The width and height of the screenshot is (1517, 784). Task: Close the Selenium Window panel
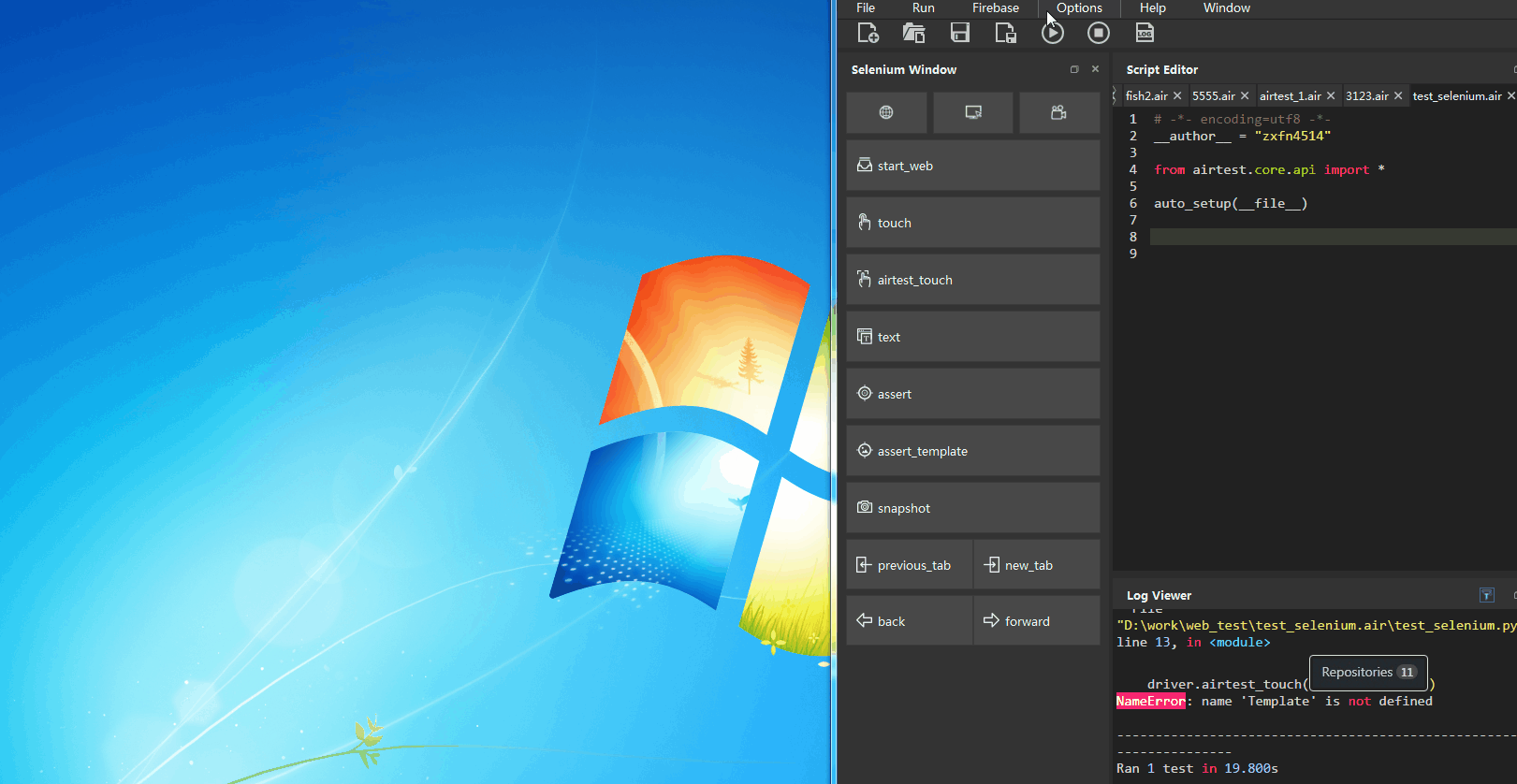1095,69
